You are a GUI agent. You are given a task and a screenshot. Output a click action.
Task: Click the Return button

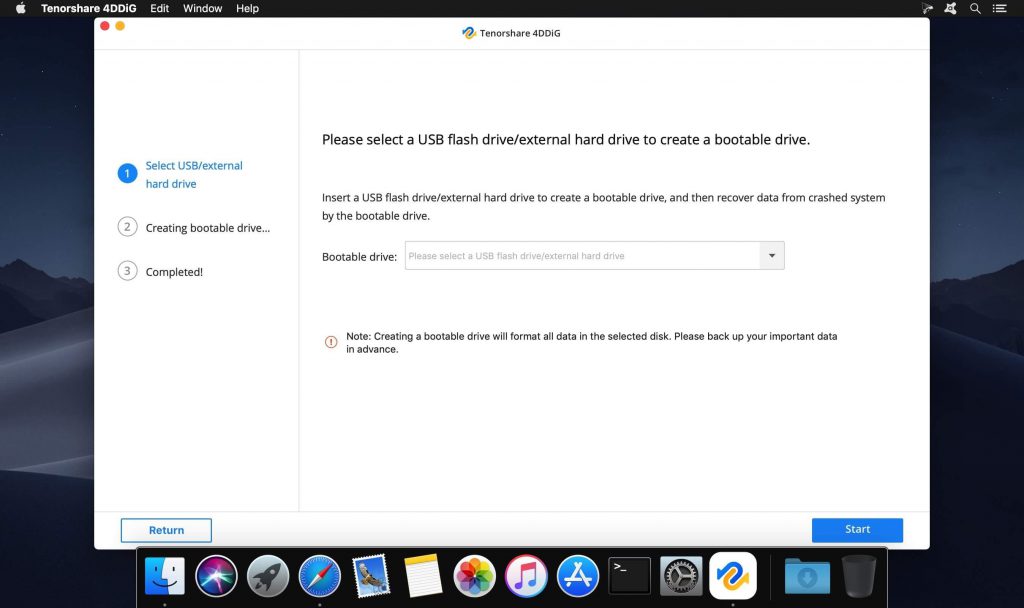(x=166, y=529)
